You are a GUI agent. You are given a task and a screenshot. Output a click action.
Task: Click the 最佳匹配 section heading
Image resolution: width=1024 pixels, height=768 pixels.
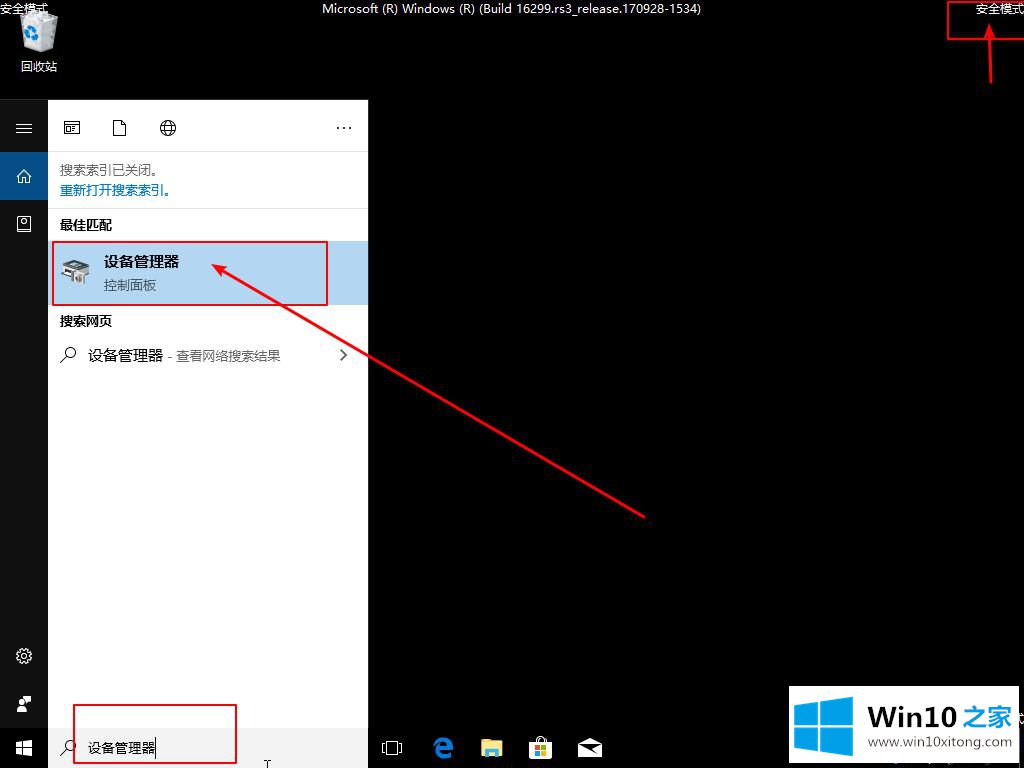pos(86,225)
